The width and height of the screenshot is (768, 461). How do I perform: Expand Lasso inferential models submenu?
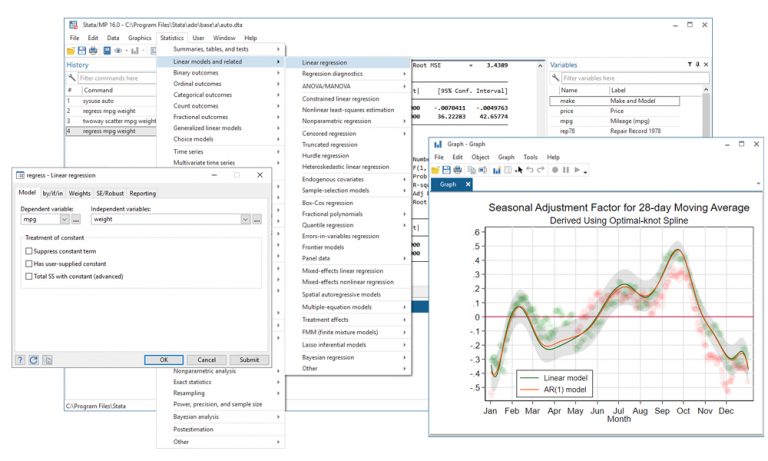pyautogui.click(x=348, y=344)
